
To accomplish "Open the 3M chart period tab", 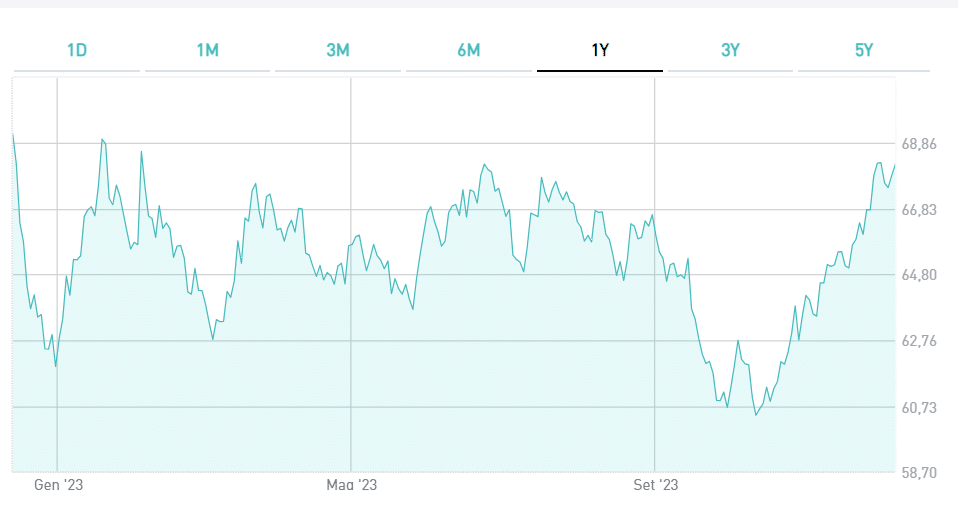I will tap(338, 51).
